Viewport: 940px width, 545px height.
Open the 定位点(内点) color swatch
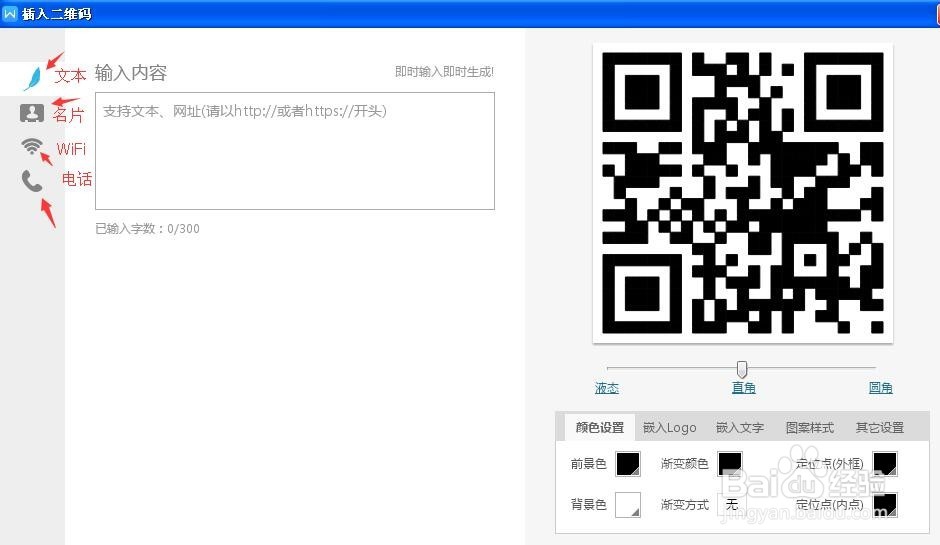click(x=885, y=505)
